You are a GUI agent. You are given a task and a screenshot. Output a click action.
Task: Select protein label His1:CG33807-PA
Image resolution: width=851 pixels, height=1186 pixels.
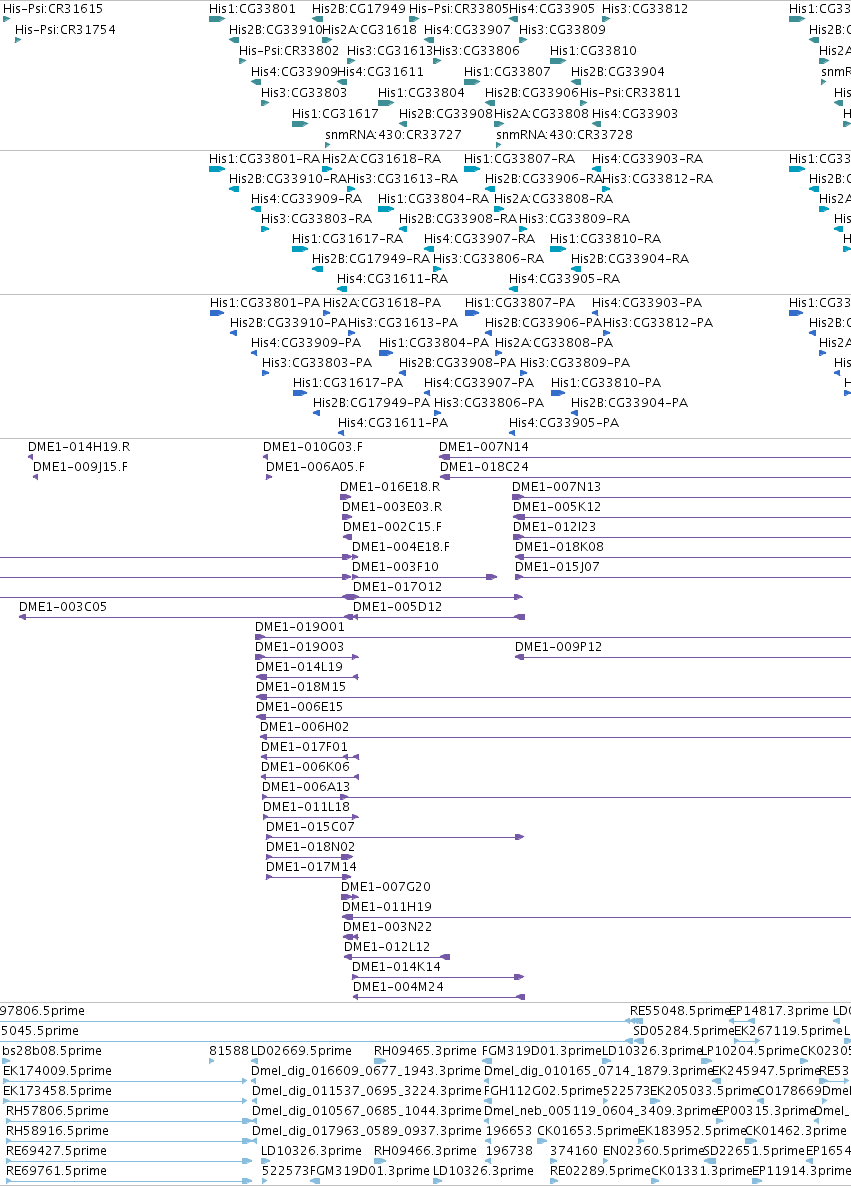[x=520, y=303]
